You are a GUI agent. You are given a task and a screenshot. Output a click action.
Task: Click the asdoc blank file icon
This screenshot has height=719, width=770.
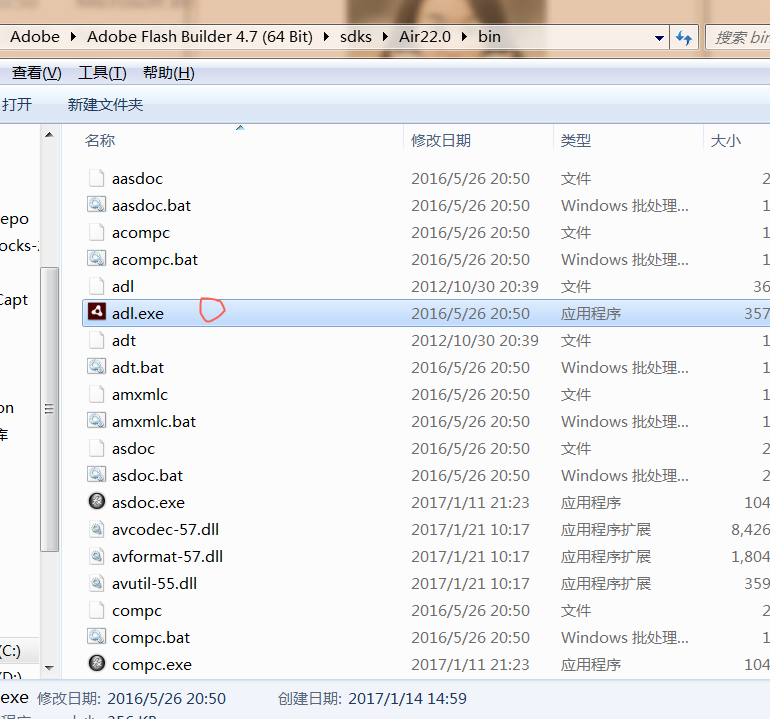[x=96, y=448]
